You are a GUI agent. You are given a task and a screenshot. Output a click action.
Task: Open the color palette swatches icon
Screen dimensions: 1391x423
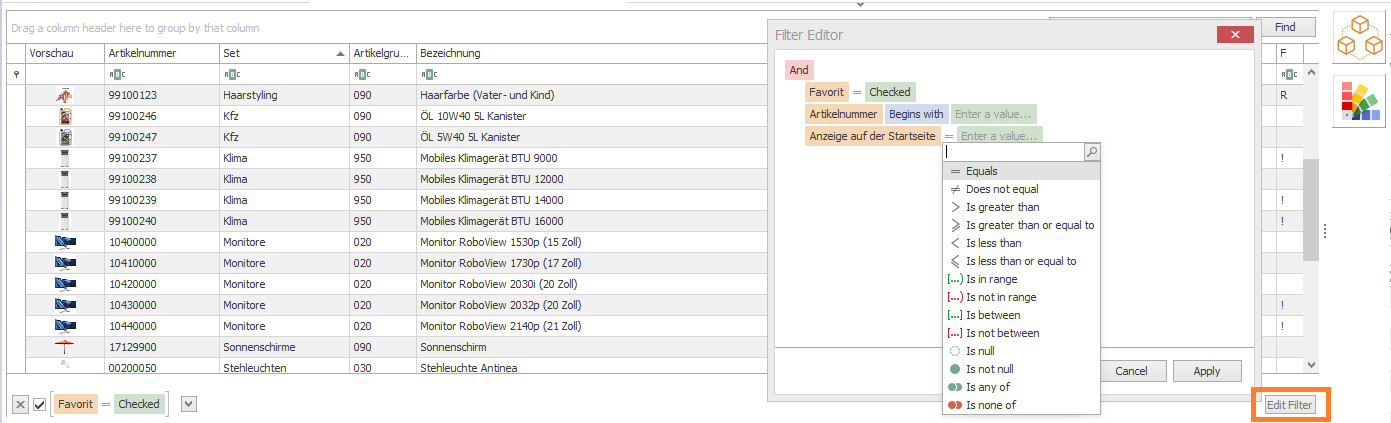(1359, 100)
